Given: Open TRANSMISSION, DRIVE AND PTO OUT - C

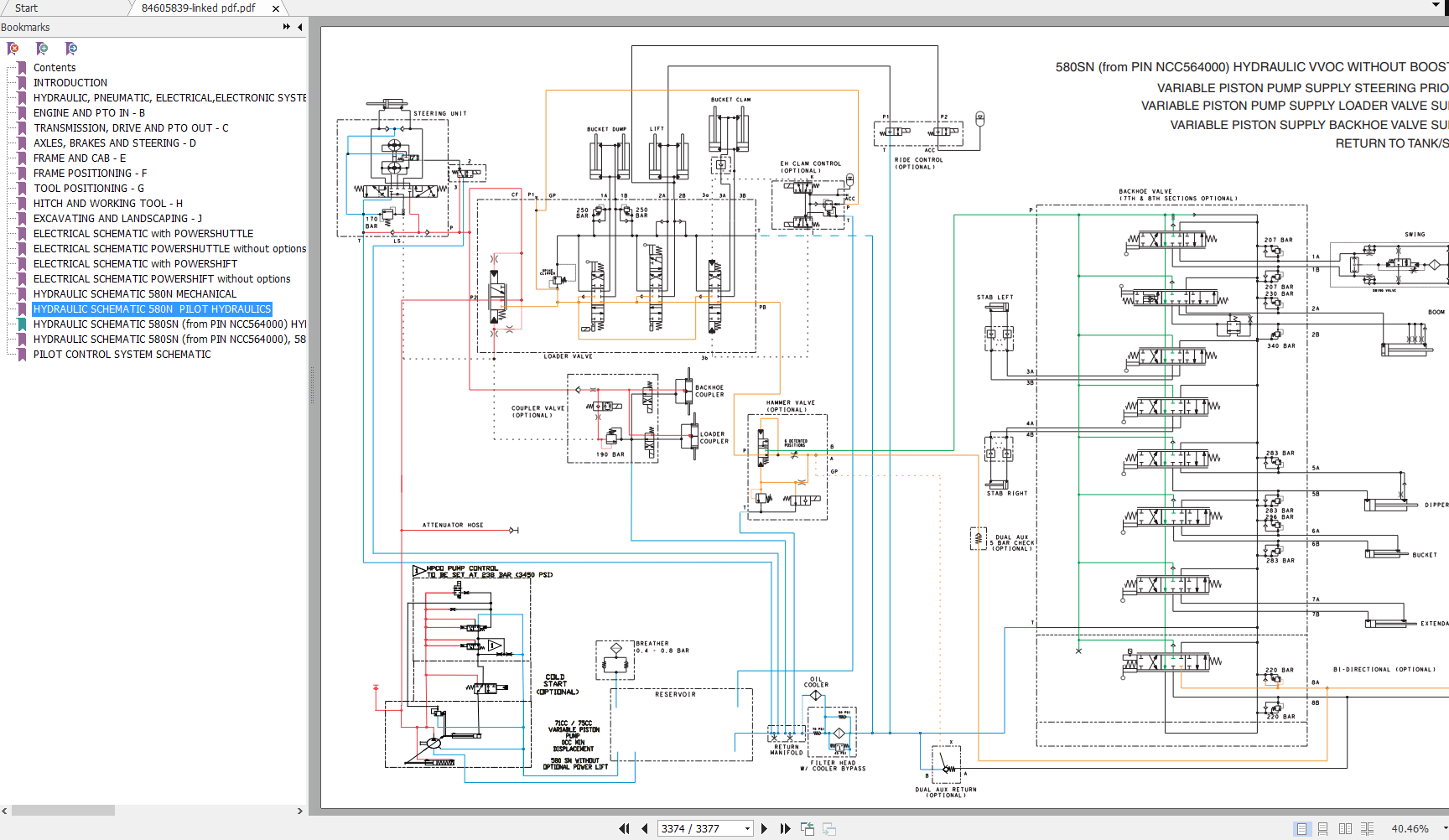Looking at the screenshot, I should (131, 128).
